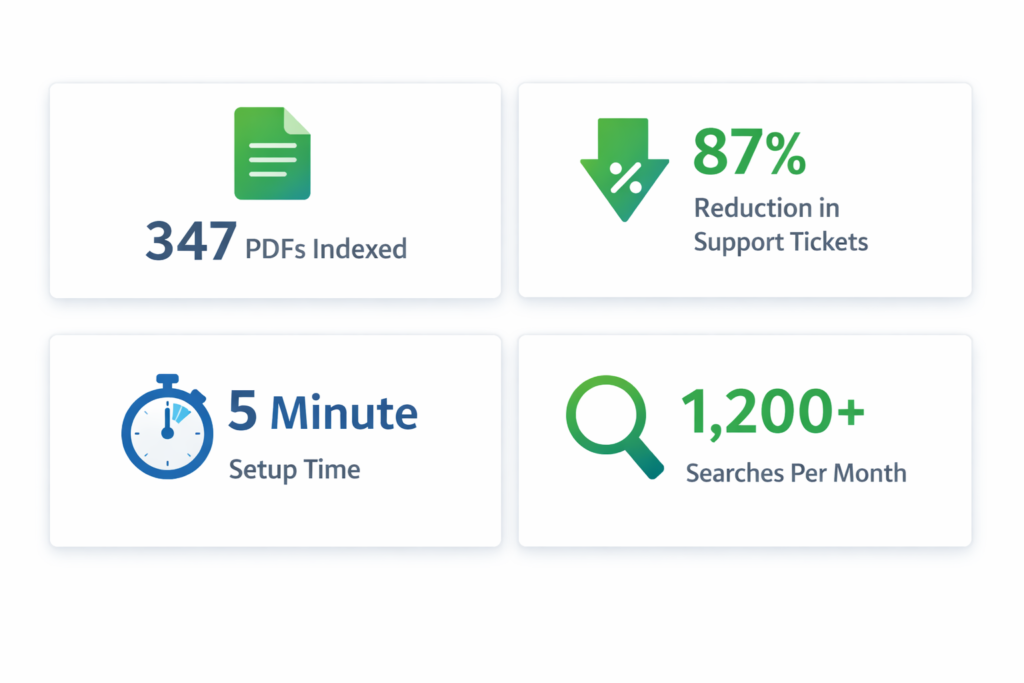
Task: Select the 1,200+ figure
Action: (x=773, y=410)
